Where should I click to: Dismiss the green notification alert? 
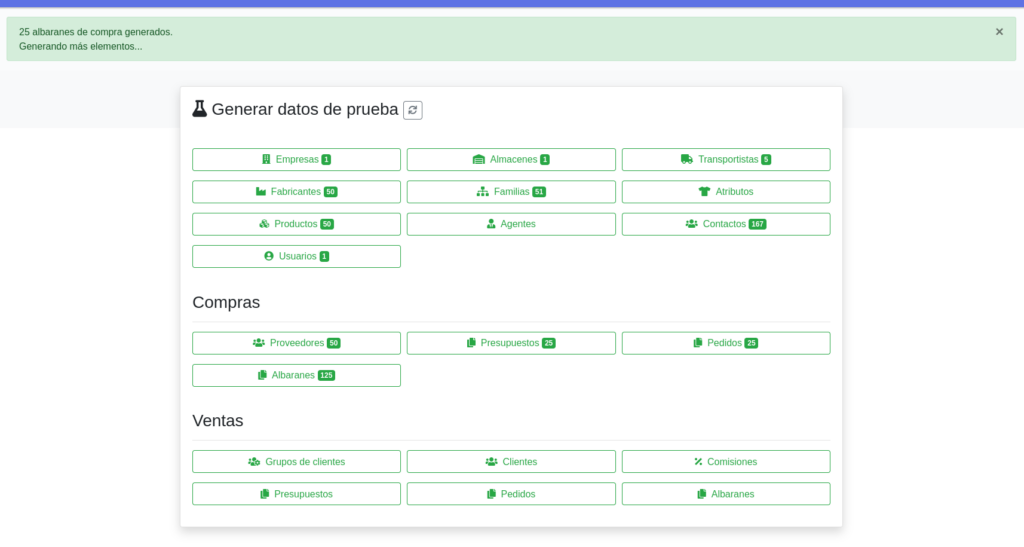pos(998,32)
